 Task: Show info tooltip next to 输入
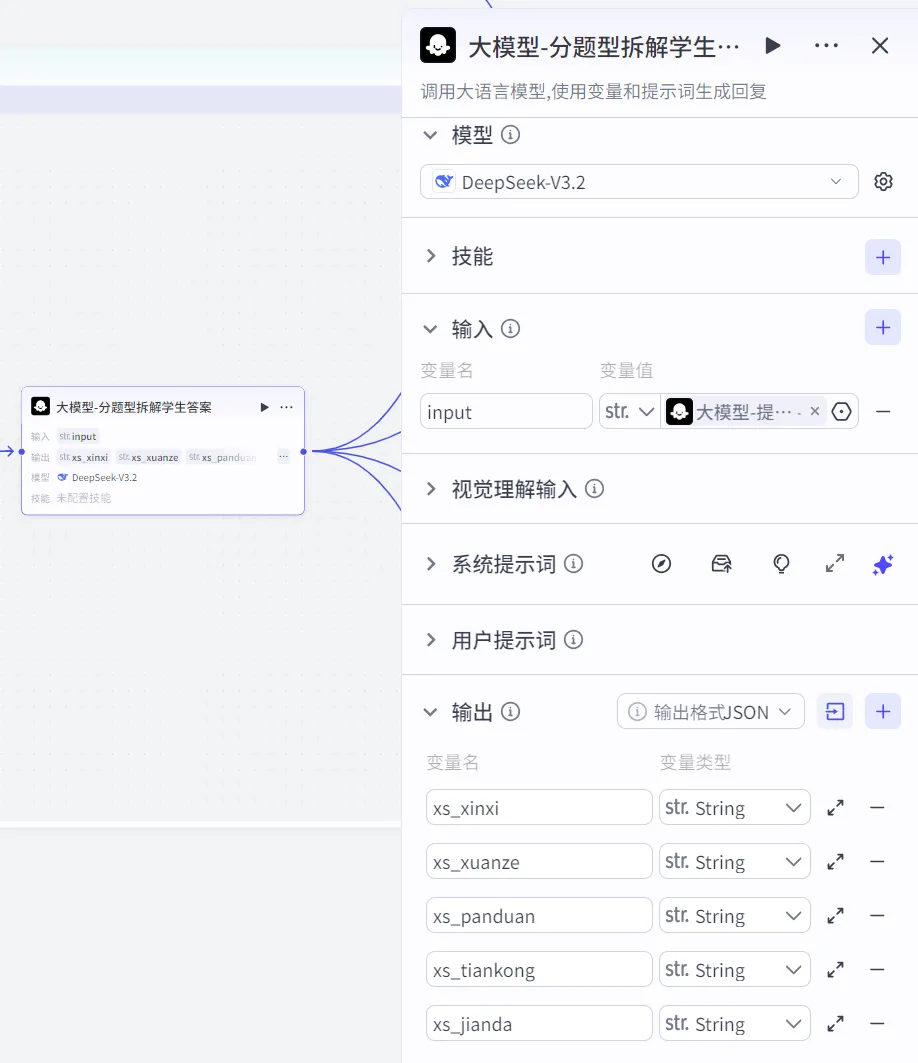pos(511,329)
